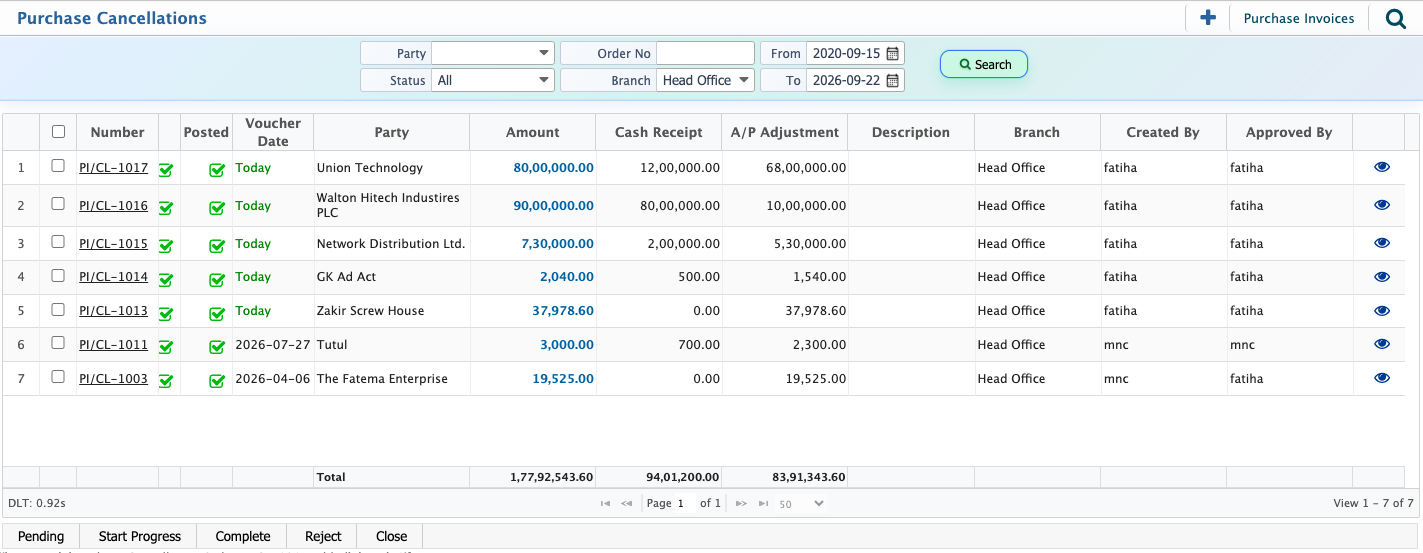Image resolution: width=1423 pixels, height=553 pixels.
Task: Check the row checkbox for PI/CL-1013
Action: [x=58, y=310]
